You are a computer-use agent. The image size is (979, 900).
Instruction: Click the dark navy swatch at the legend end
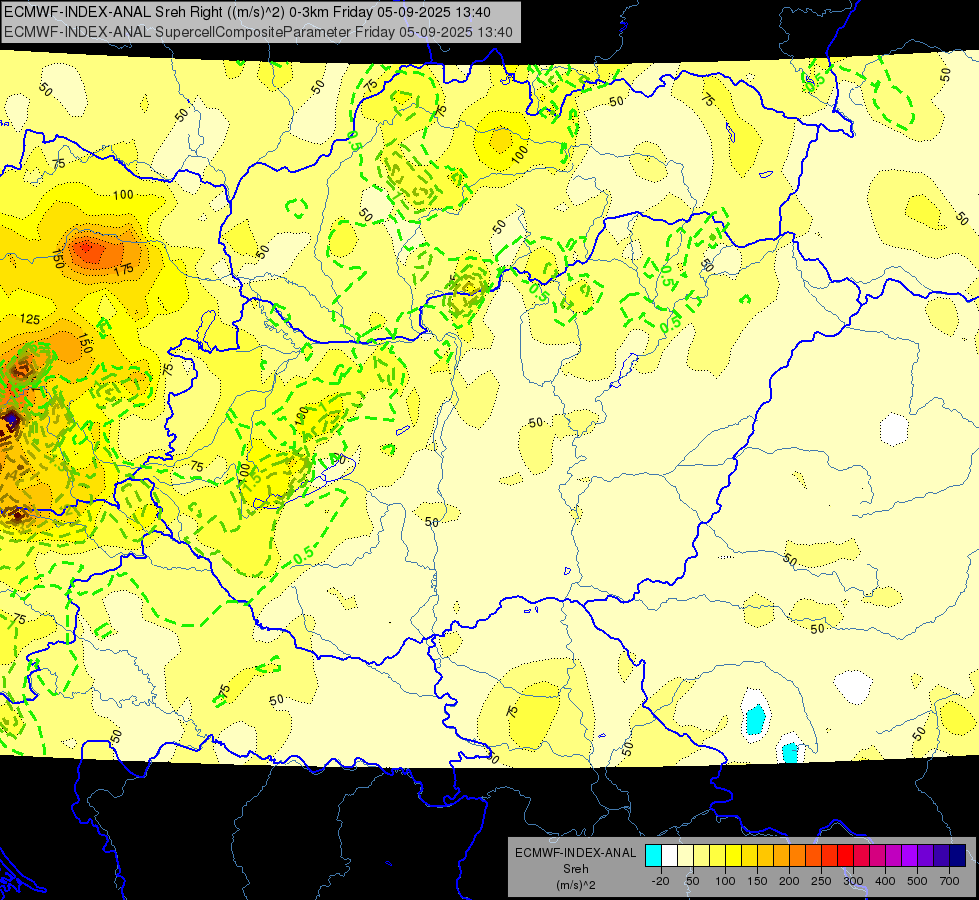[958, 855]
